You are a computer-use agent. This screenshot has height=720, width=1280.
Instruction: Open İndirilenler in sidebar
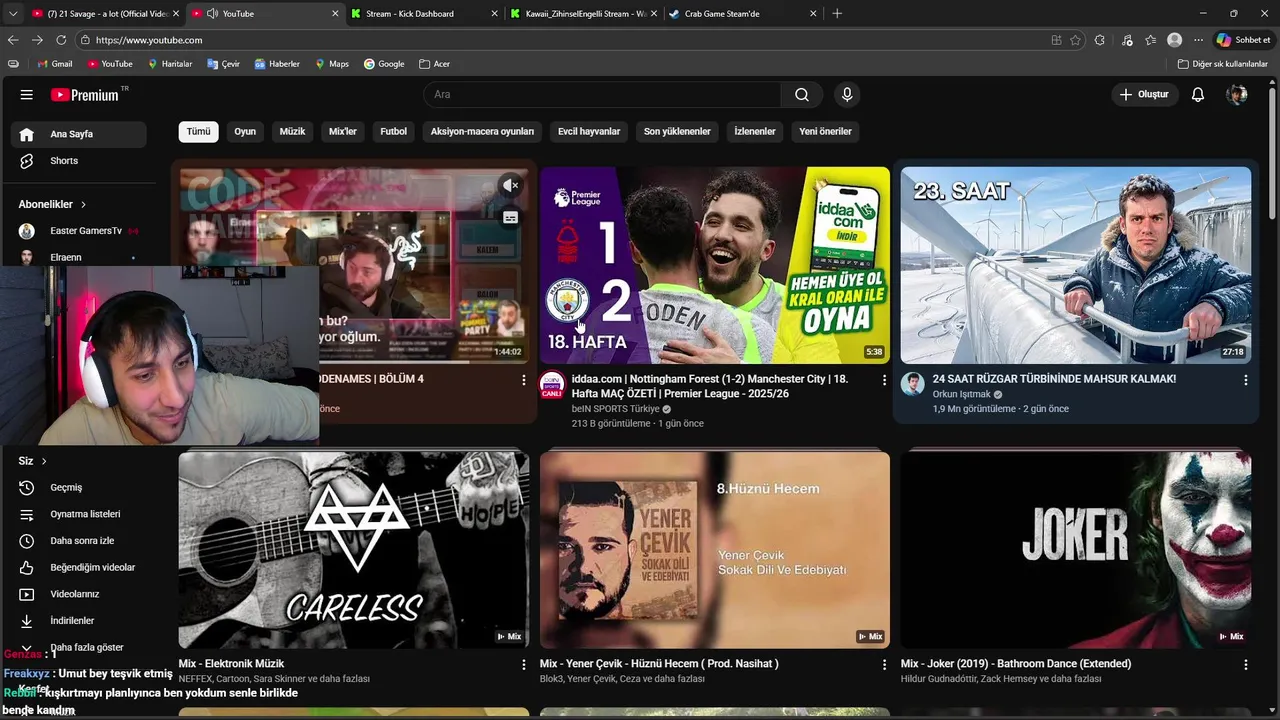click(x=79, y=621)
